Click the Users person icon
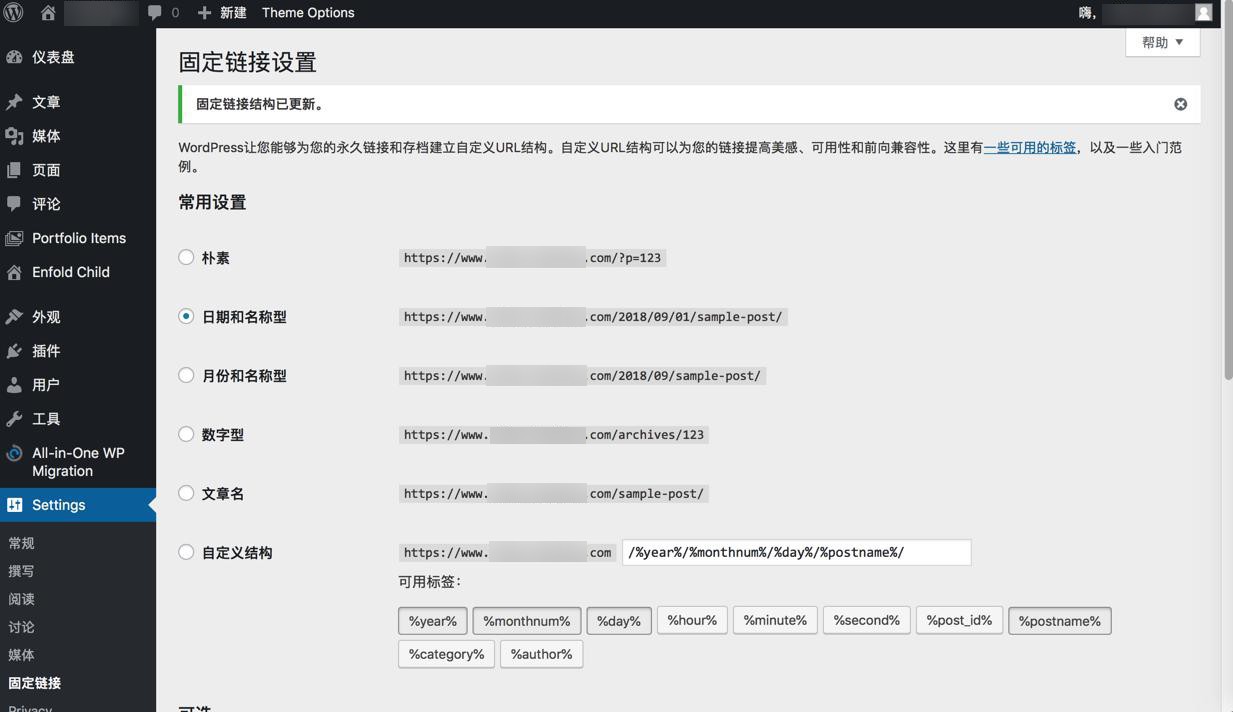The width and height of the screenshot is (1233, 712). point(14,385)
